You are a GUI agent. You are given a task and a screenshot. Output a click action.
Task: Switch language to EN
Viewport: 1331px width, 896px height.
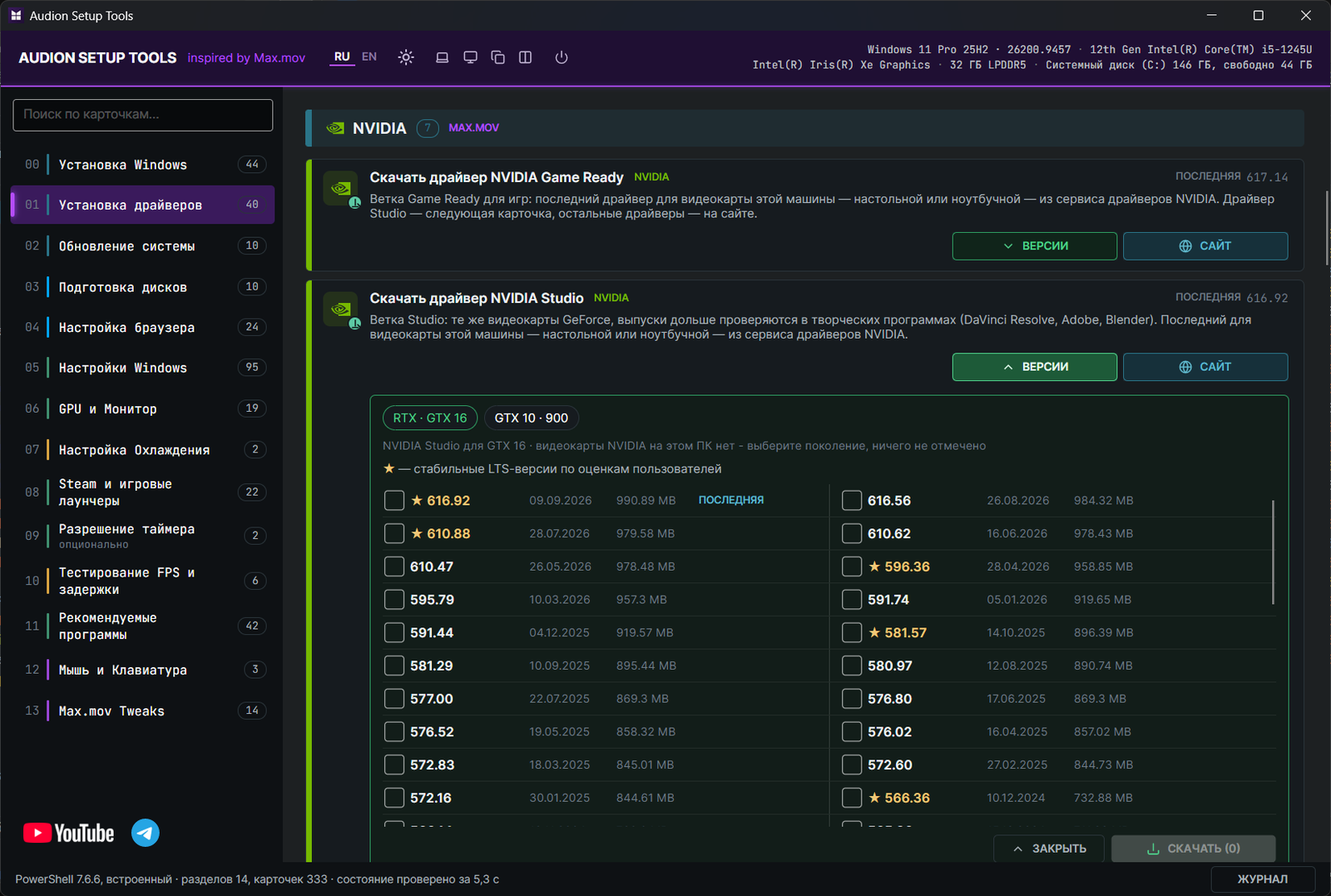point(369,57)
